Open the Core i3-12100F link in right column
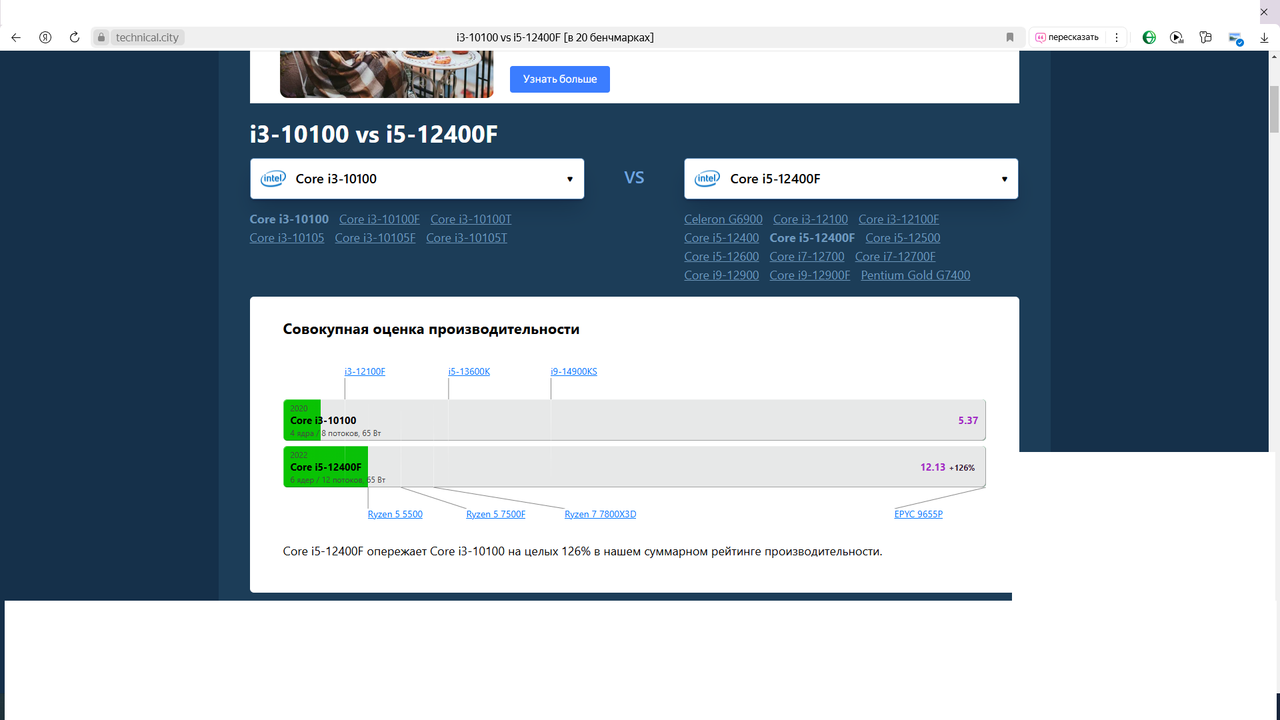This screenshot has width=1280, height=720. [x=899, y=219]
